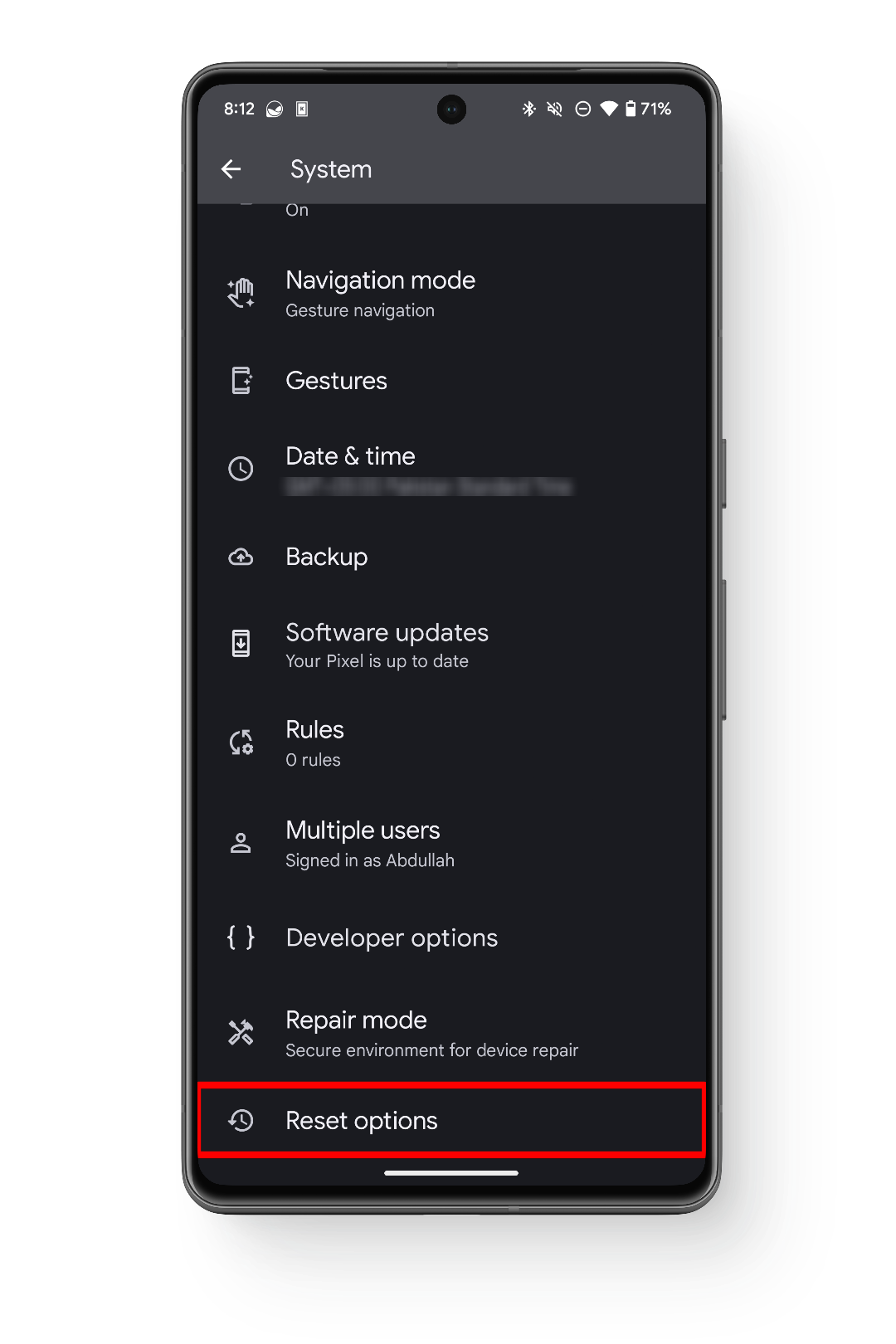Image resolution: width=896 pixels, height=1344 pixels.
Task: Check the "Your Pixel is up to date" status
Action: 377,661
